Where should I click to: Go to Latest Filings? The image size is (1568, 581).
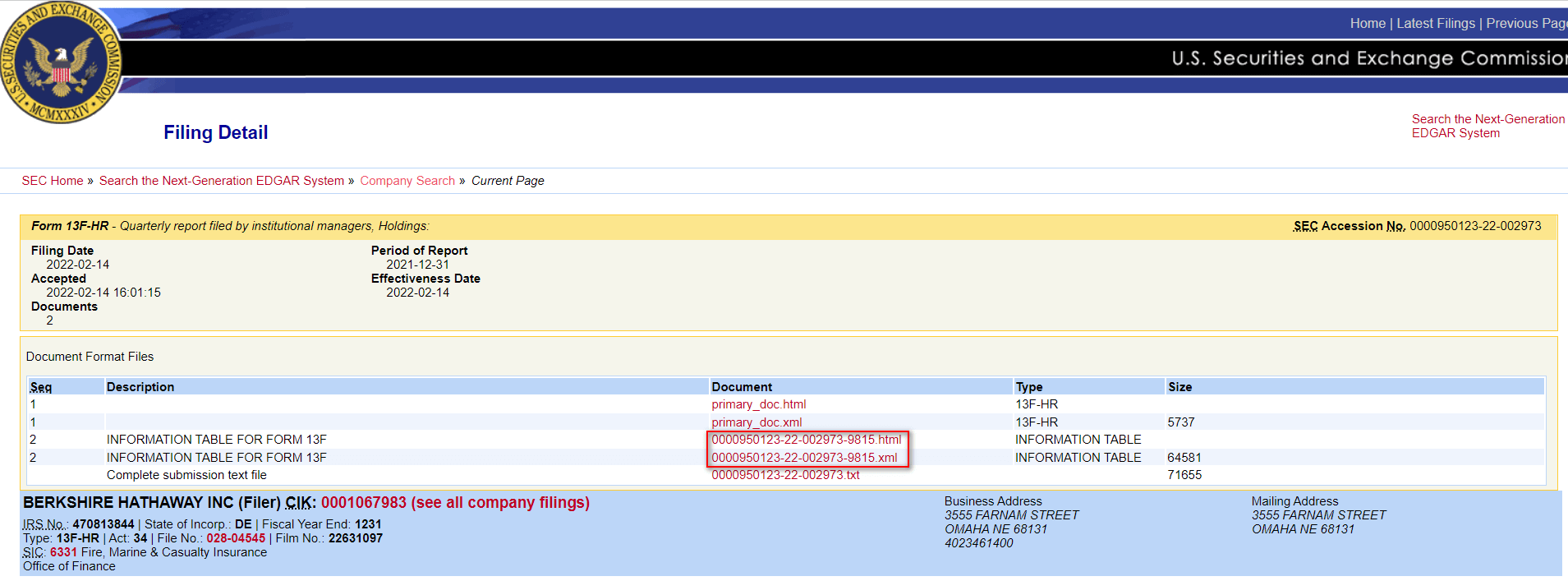(1436, 24)
